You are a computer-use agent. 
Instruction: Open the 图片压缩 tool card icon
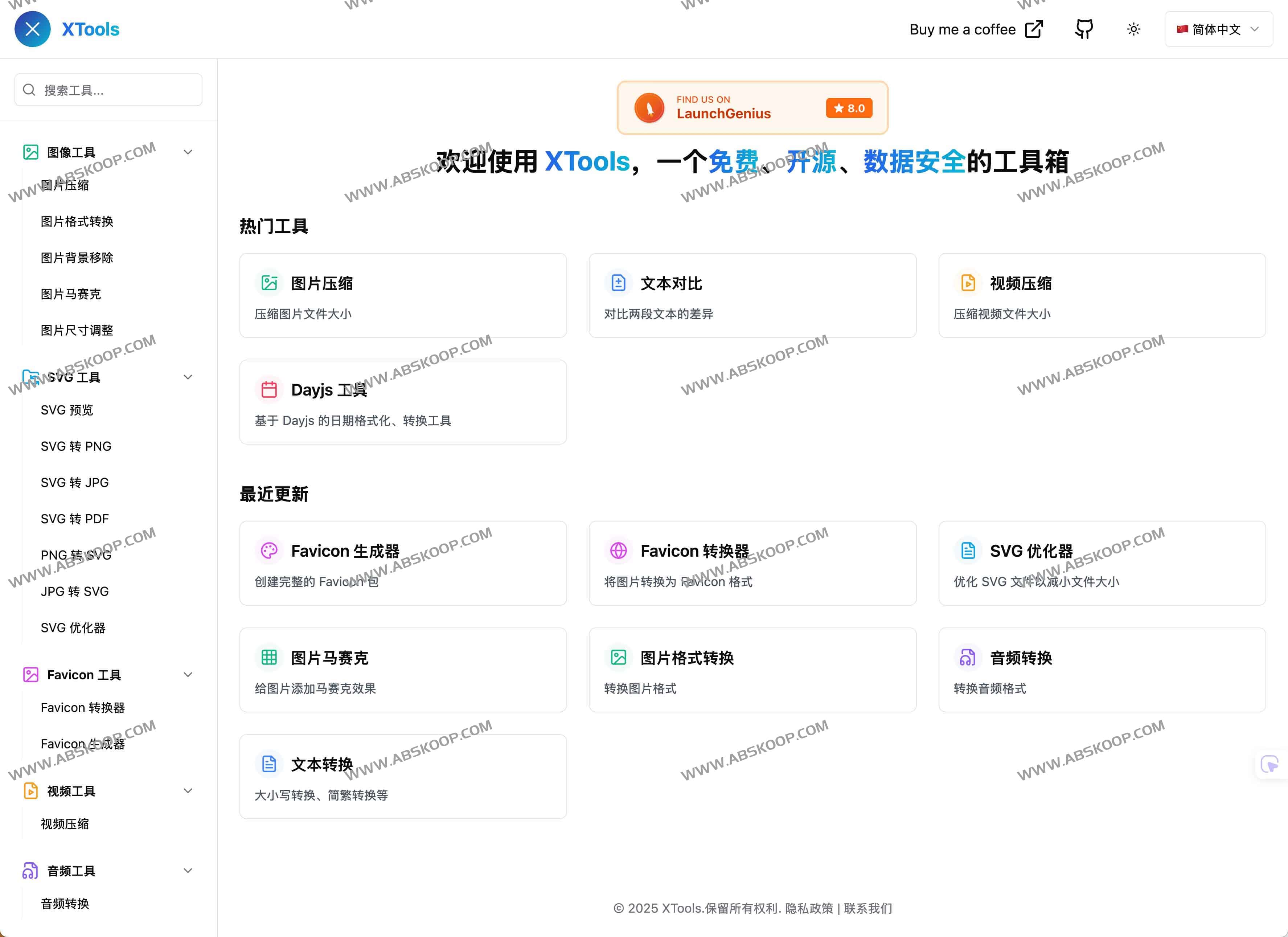269,282
